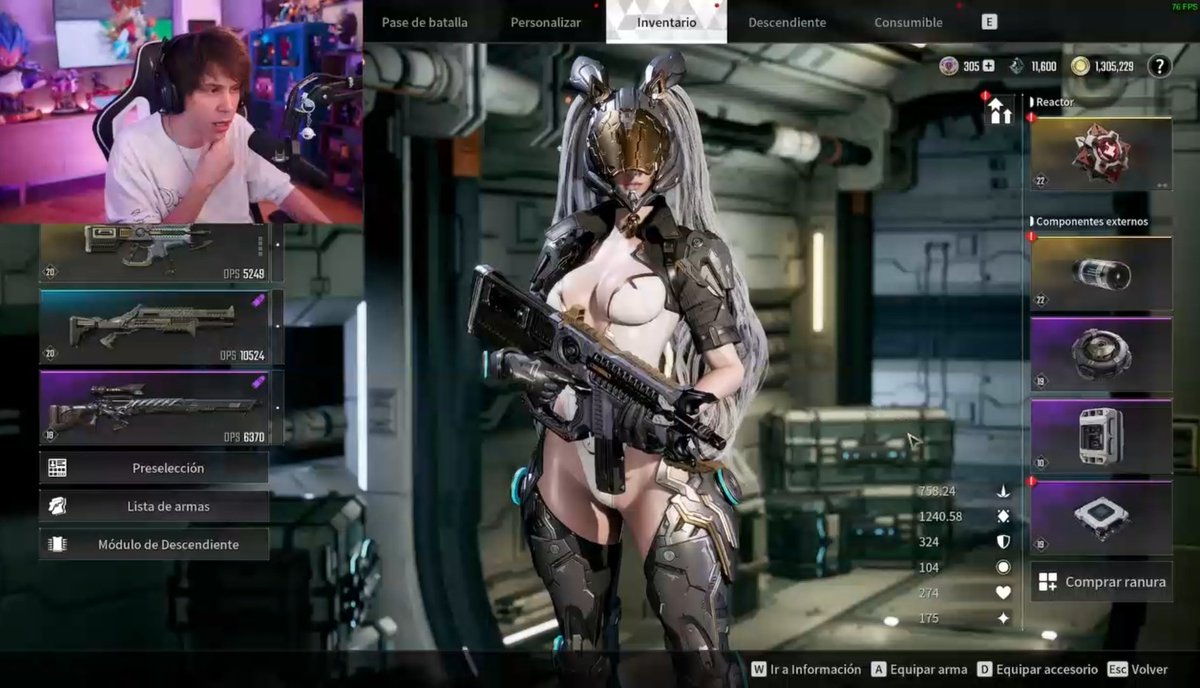This screenshot has height=688, width=1200.
Task: Click the 324 stat value
Action: tap(928, 541)
